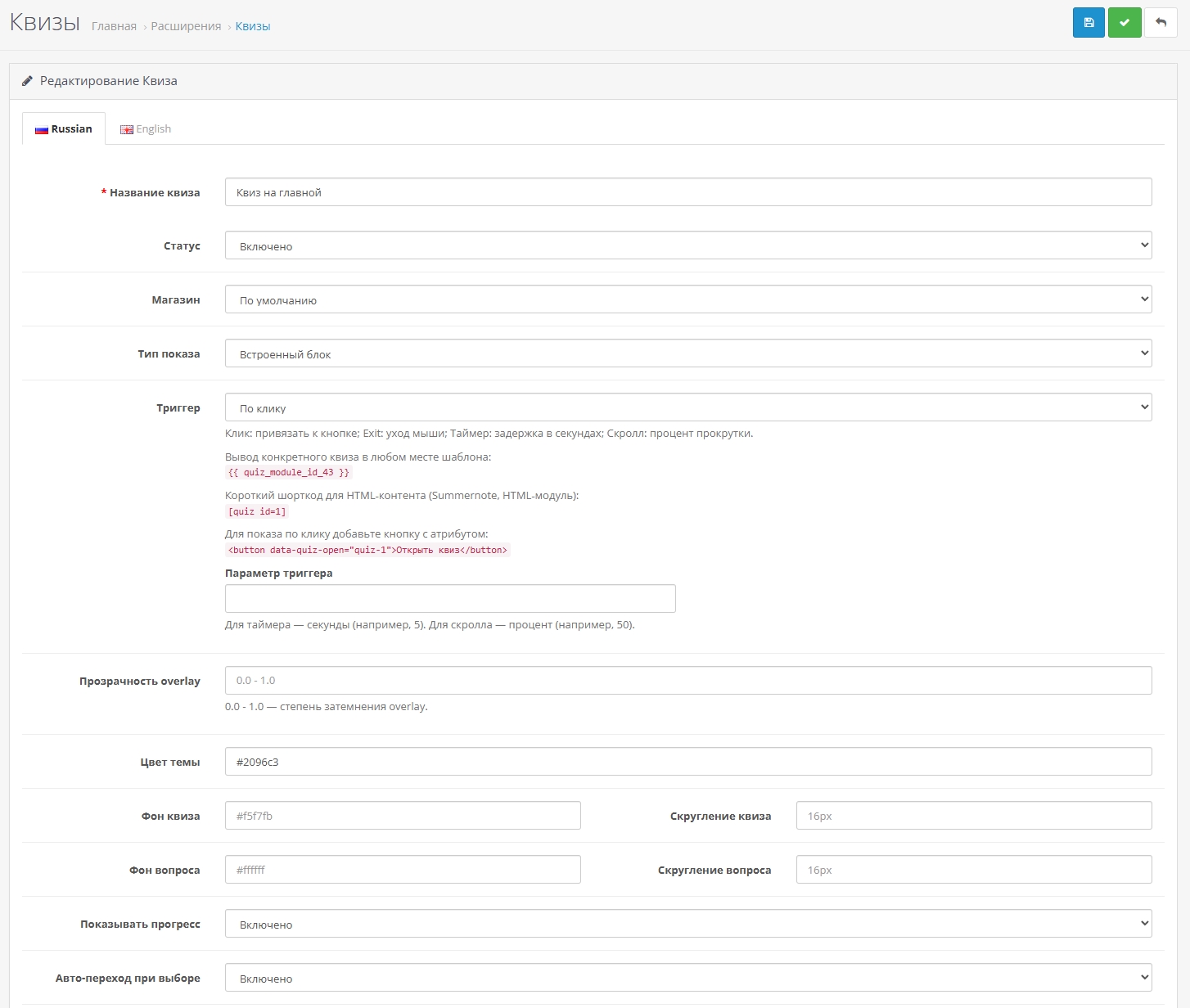The image size is (1190, 1008).
Task: Open the Статус dropdown
Action: coord(687,245)
